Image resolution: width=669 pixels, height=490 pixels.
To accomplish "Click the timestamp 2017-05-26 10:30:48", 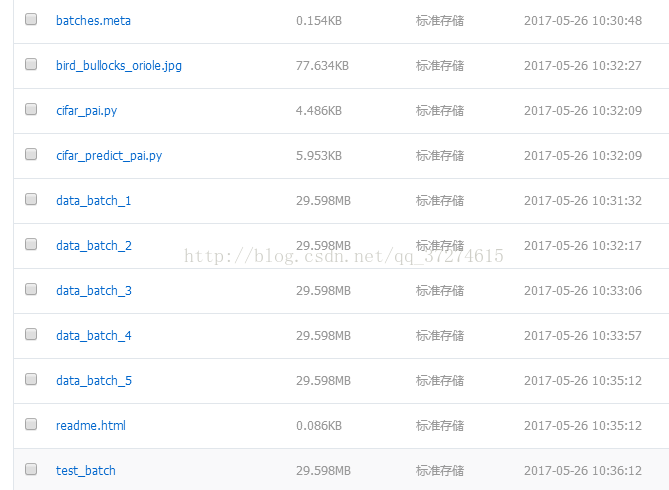I will click(583, 20).
